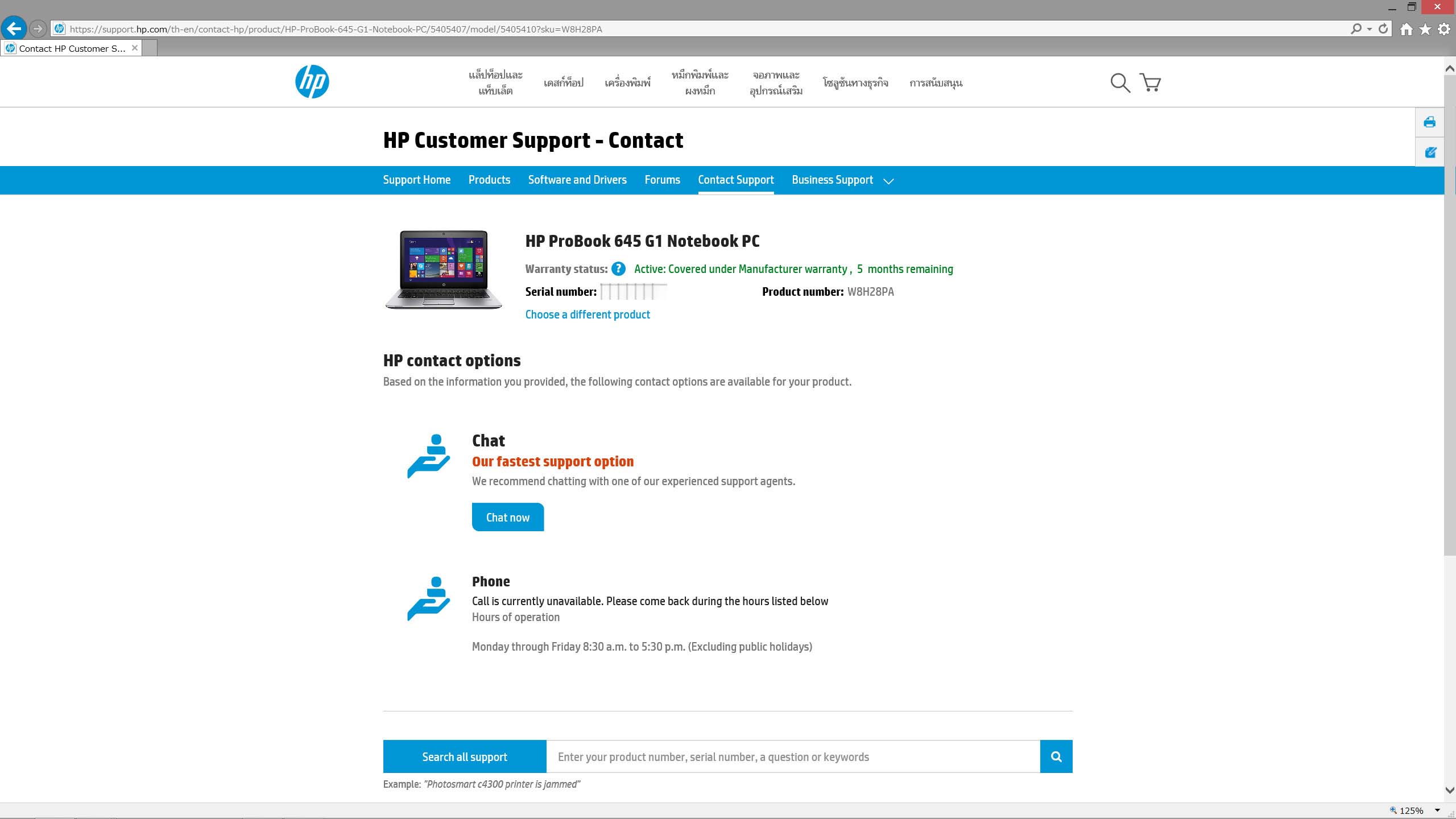The width and height of the screenshot is (1456, 819).
Task: Click the browser forward arrow button
Action: pos(38,28)
